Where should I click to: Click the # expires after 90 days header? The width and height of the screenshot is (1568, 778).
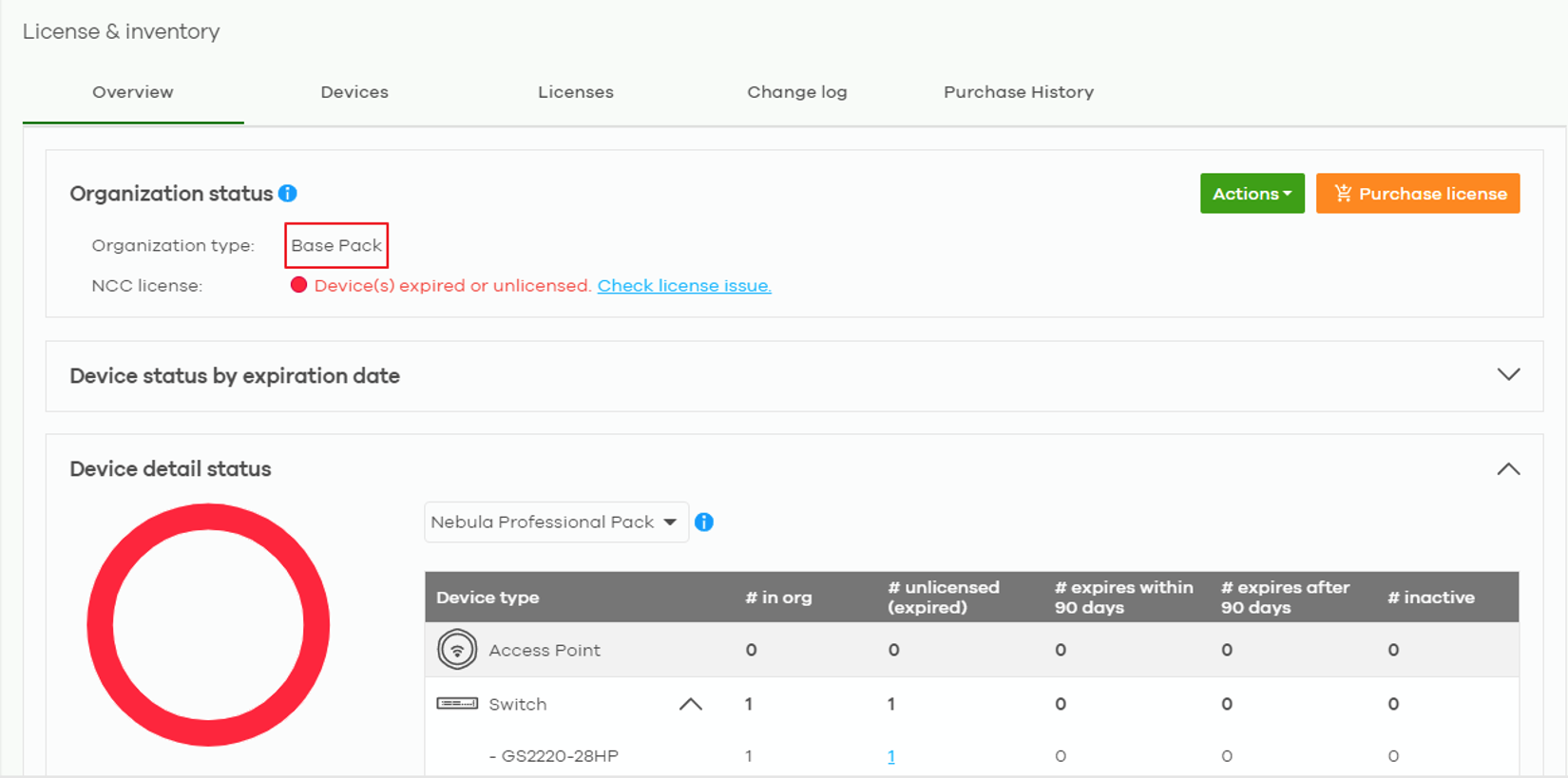click(x=1285, y=598)
